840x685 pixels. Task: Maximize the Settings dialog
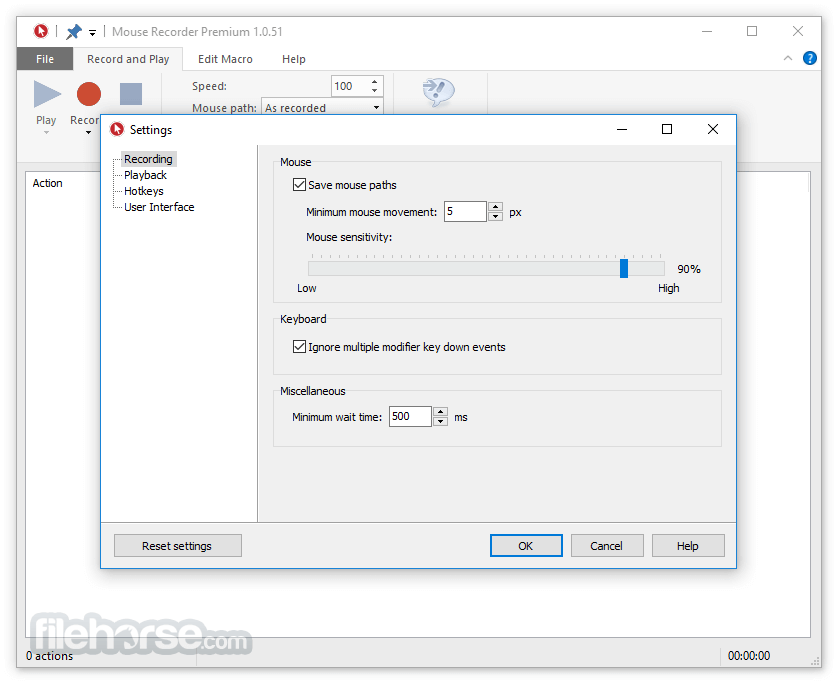667,129
